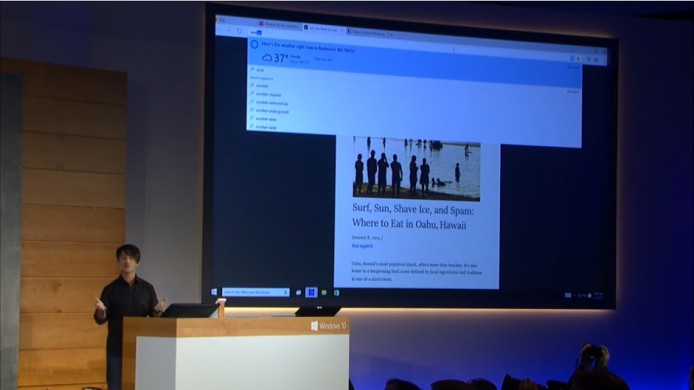The height and width of the screenshot is (390, 694).
Task: Select 'weather channel' search suggestion
Action: 268,94
